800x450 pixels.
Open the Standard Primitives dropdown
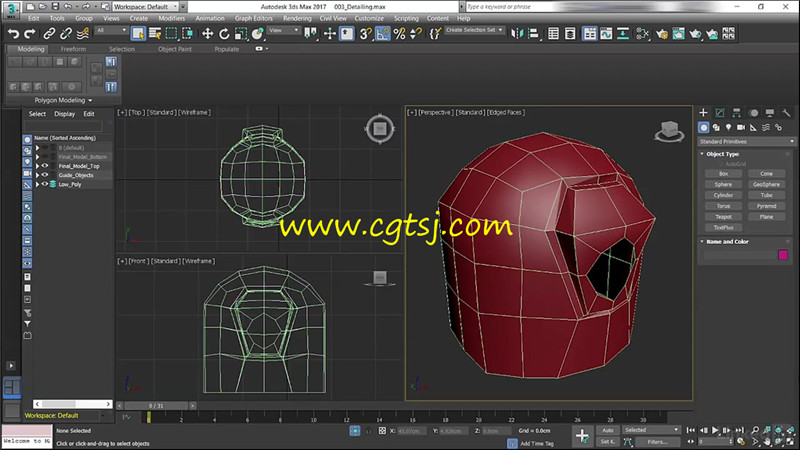pos(746,141)
